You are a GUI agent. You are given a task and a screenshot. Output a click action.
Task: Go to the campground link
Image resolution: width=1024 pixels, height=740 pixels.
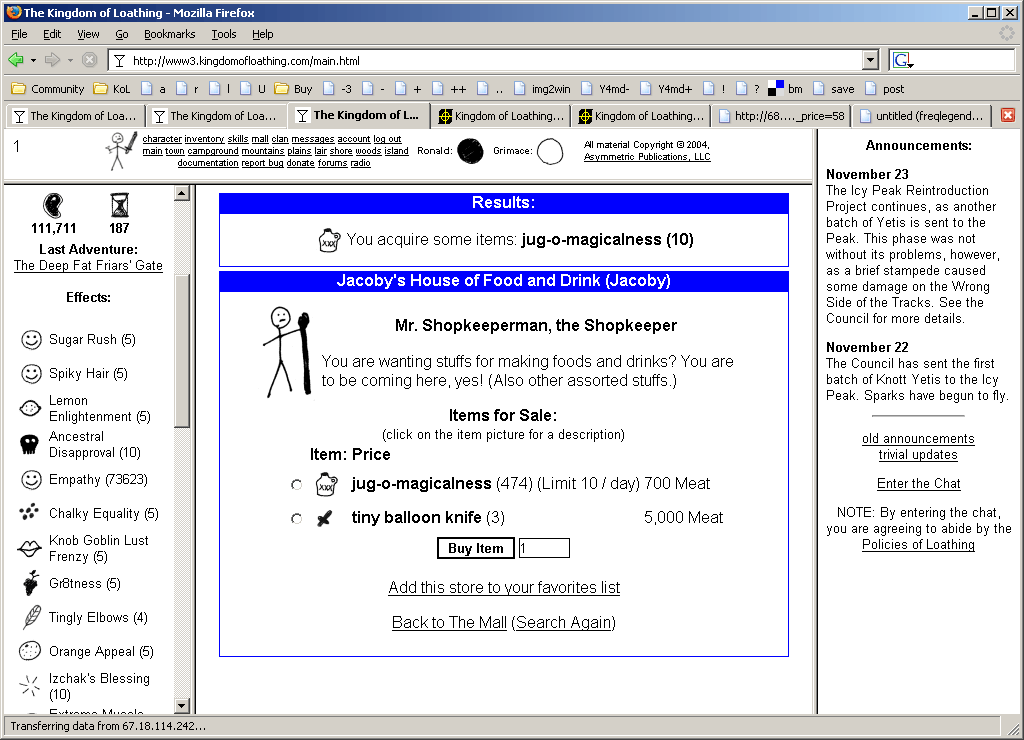[213, 151]
